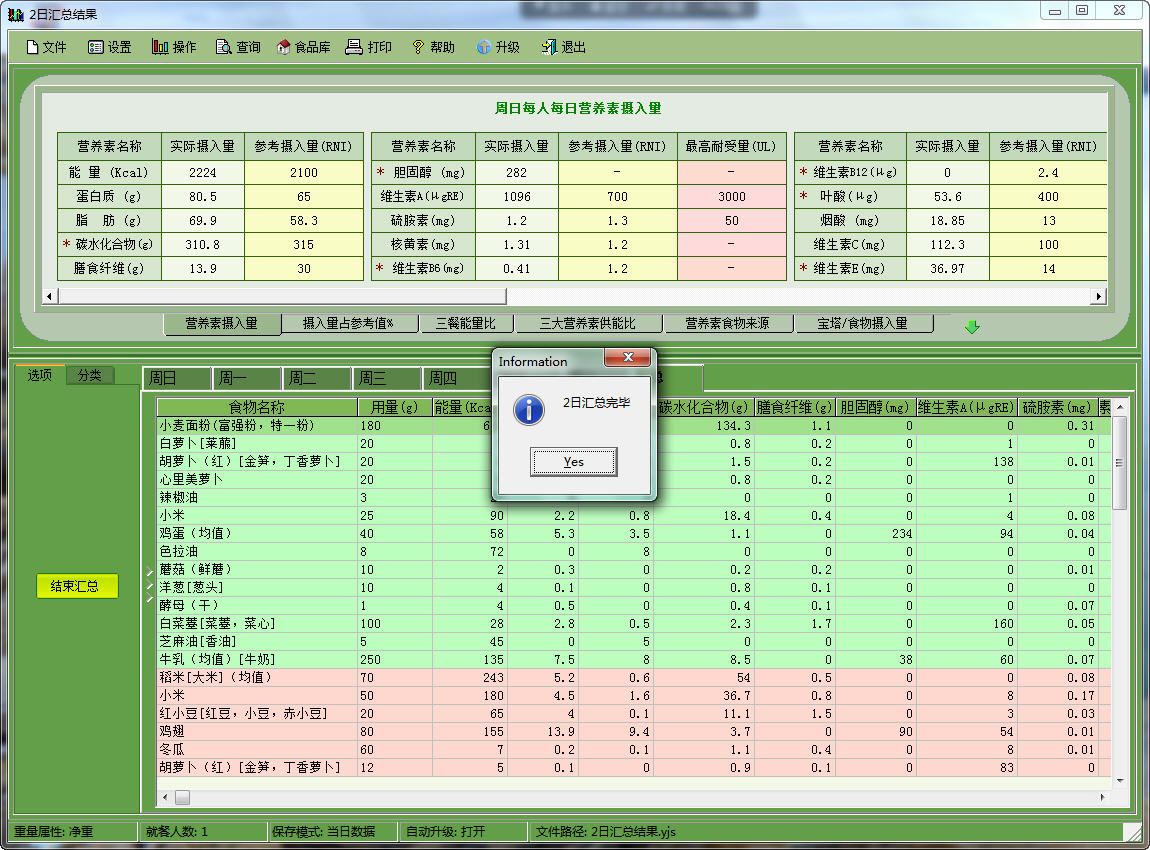Open 帮助 (Help) question mark icon
Screen dimensions: 1150x850
[418, 47]
